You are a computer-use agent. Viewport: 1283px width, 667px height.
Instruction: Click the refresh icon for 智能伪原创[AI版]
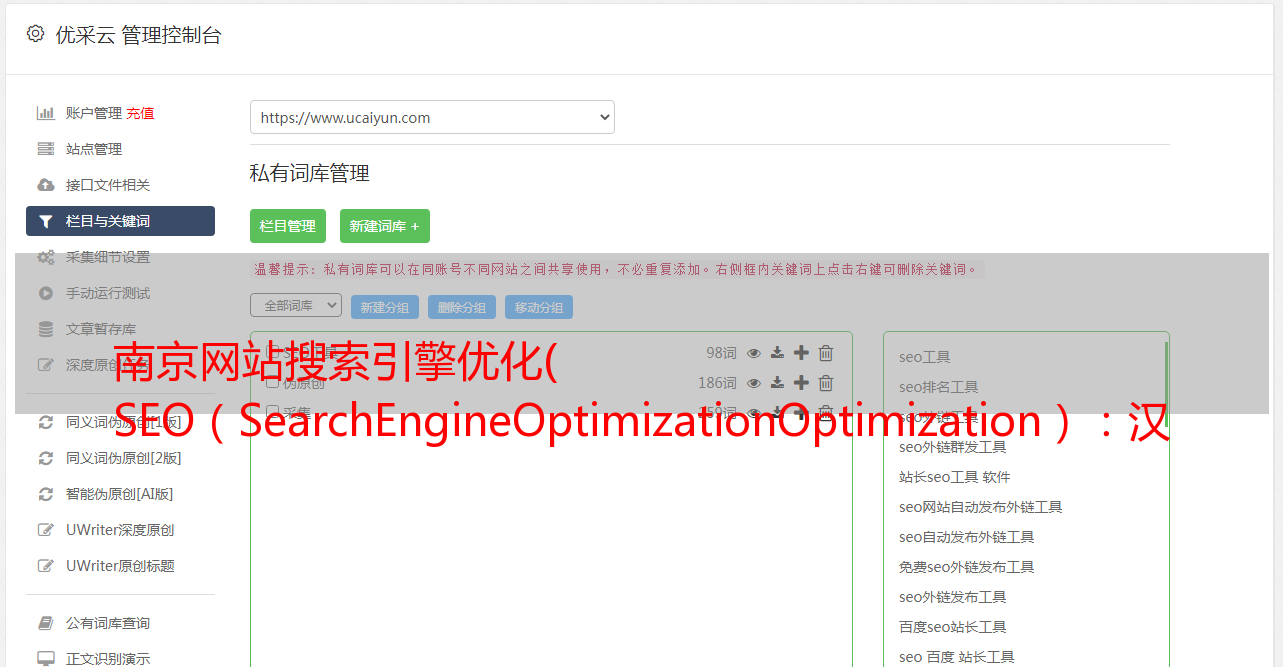point(46,494)
